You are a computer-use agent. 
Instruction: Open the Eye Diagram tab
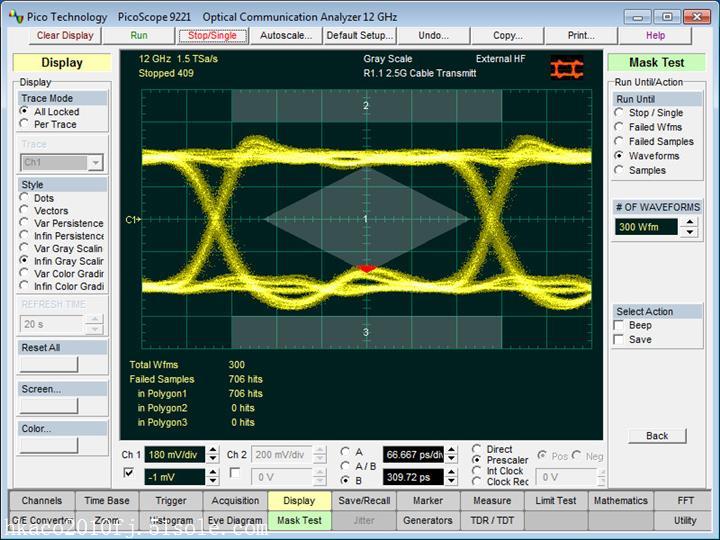coord(235,520)
